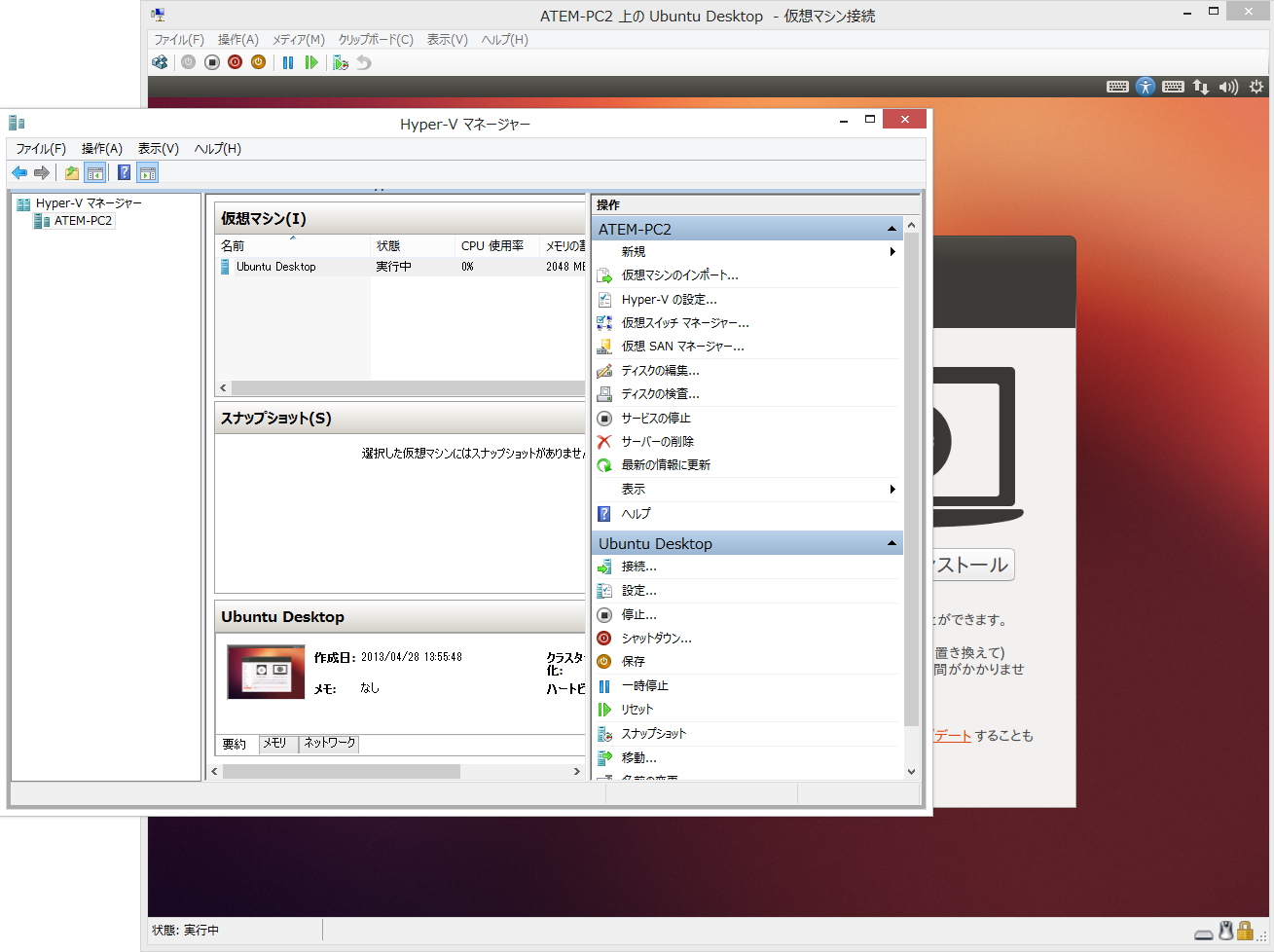Click orange save-state icon in VM connection toolbar

pos(258,62)
